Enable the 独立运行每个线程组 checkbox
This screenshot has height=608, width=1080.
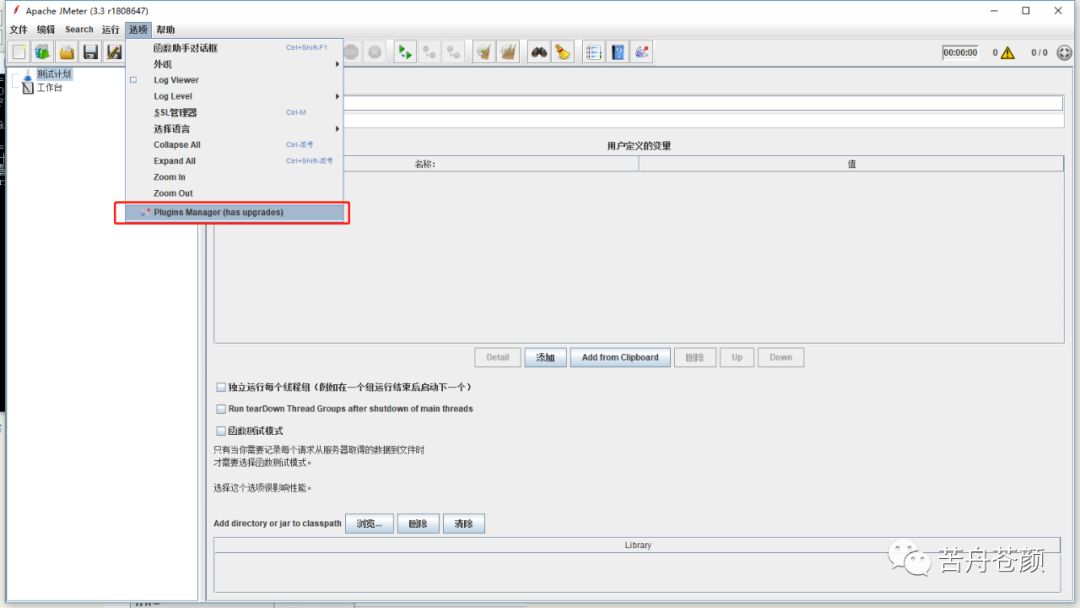[x=221, y=388]
